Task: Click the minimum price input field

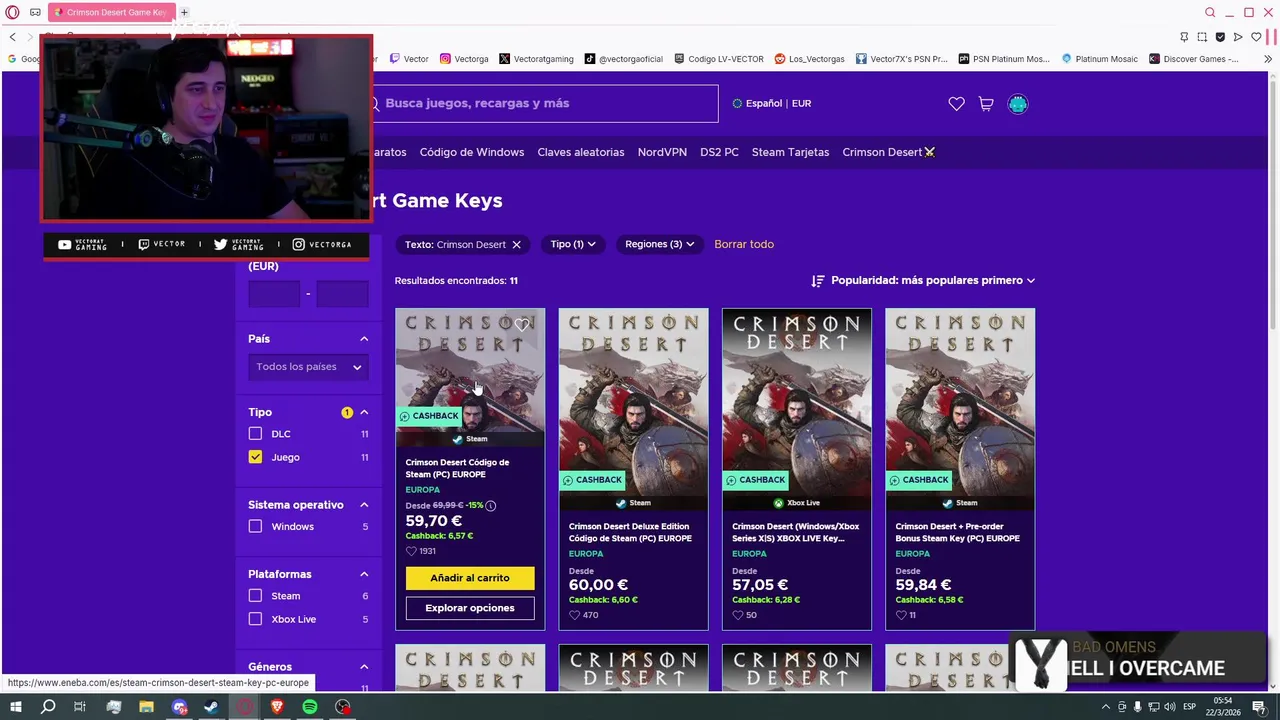Action: click(x=274, y=294)
